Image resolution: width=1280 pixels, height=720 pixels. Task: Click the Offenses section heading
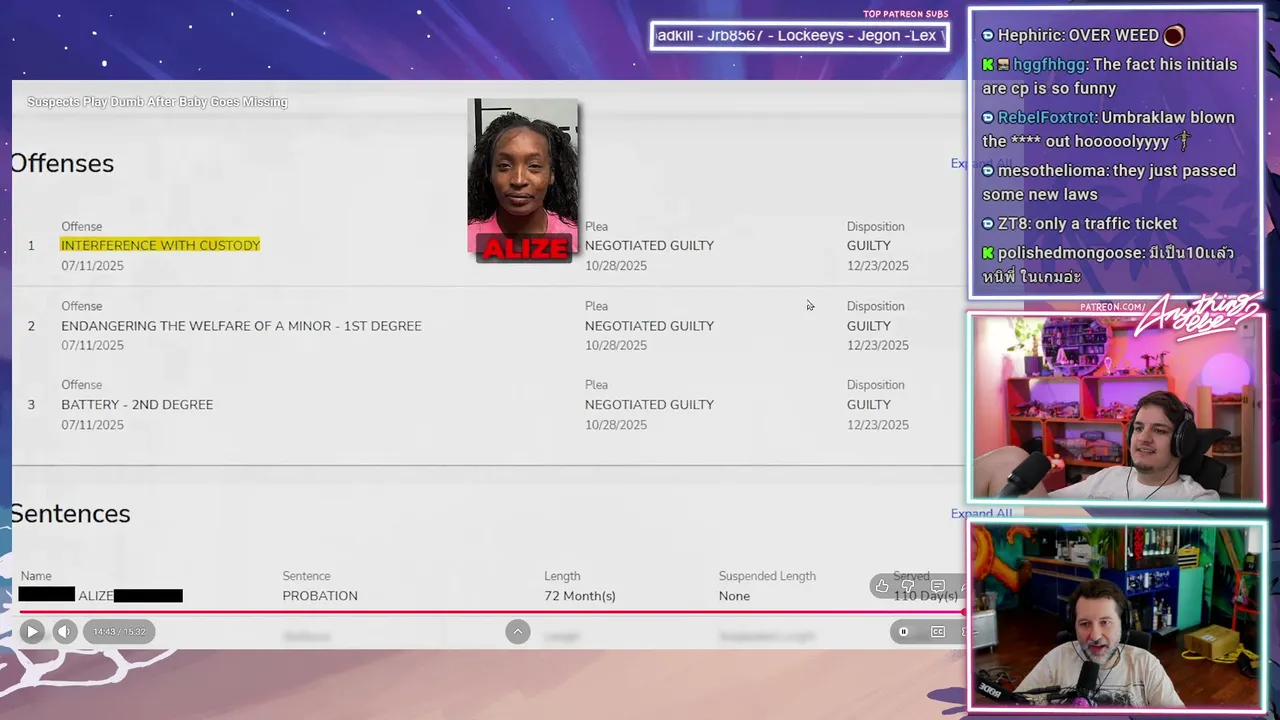click(x=62, y=163)
